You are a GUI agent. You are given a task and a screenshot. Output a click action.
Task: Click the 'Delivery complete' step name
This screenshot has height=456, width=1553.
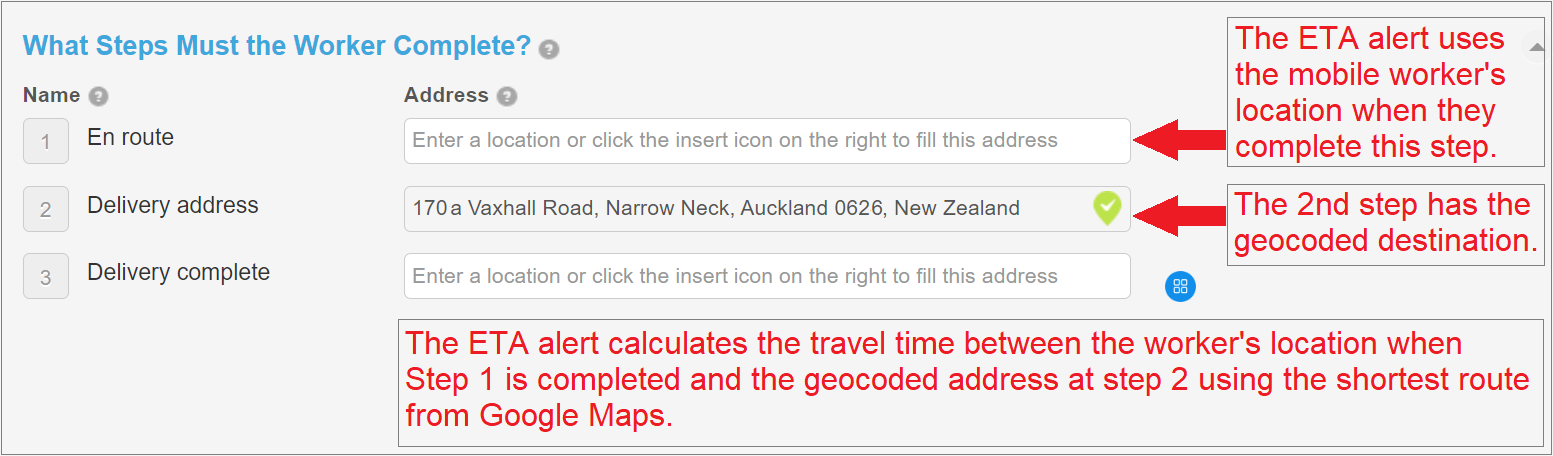(179, 272)
